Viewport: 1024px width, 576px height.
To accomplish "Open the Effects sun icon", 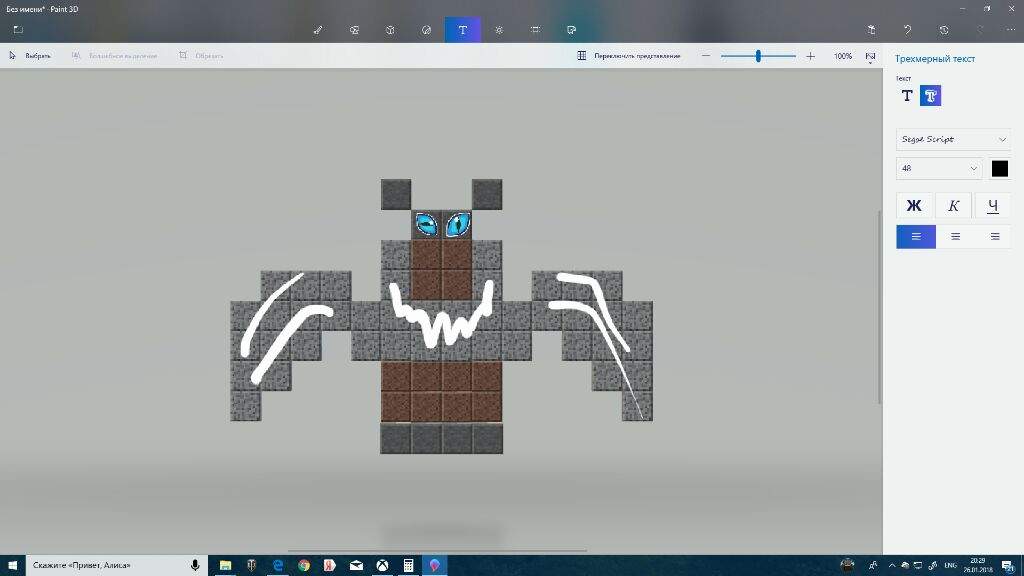I will [499, 30].
